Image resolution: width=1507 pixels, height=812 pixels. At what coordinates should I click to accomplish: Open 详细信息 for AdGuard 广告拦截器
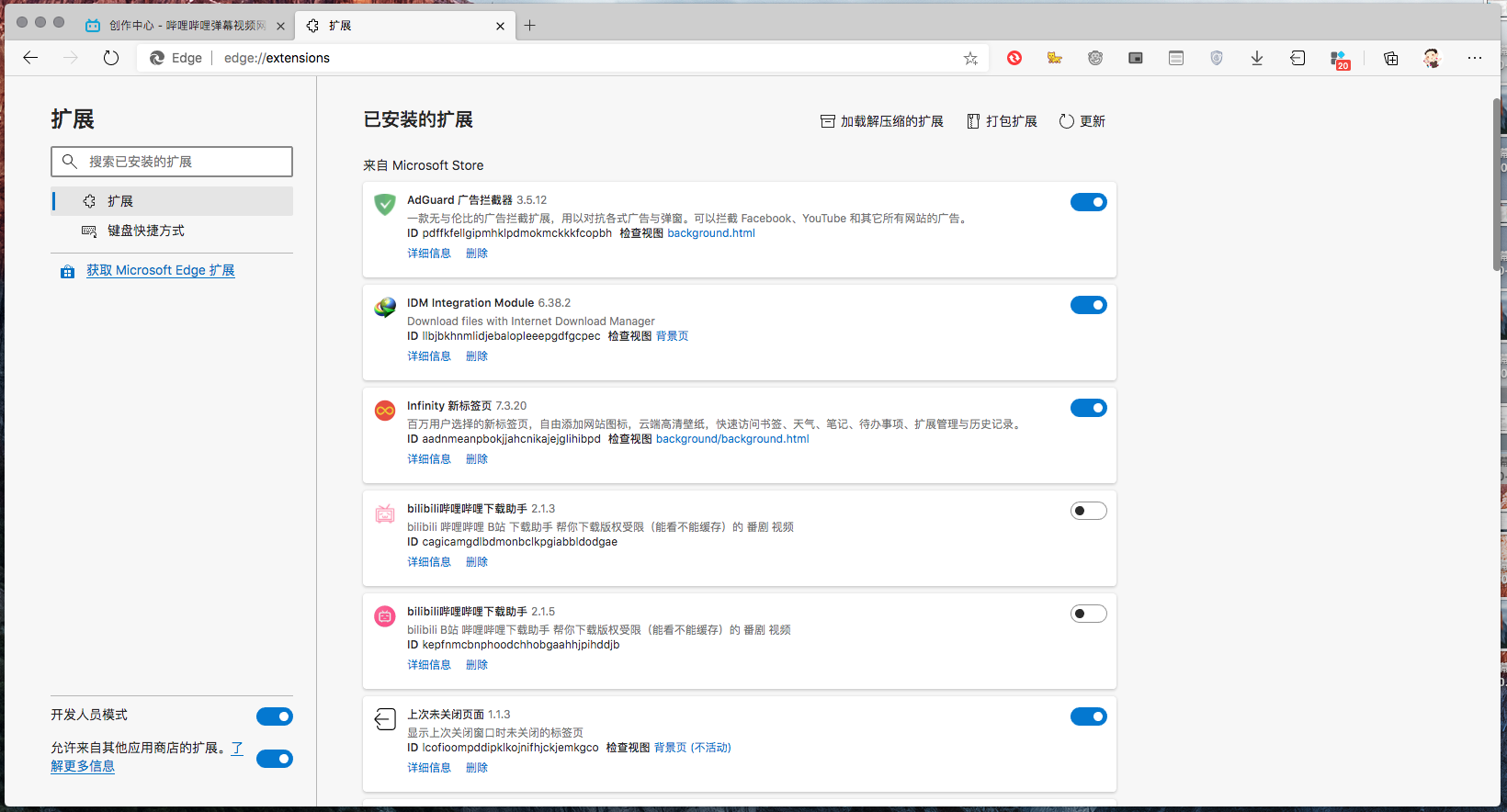[429, 254]
